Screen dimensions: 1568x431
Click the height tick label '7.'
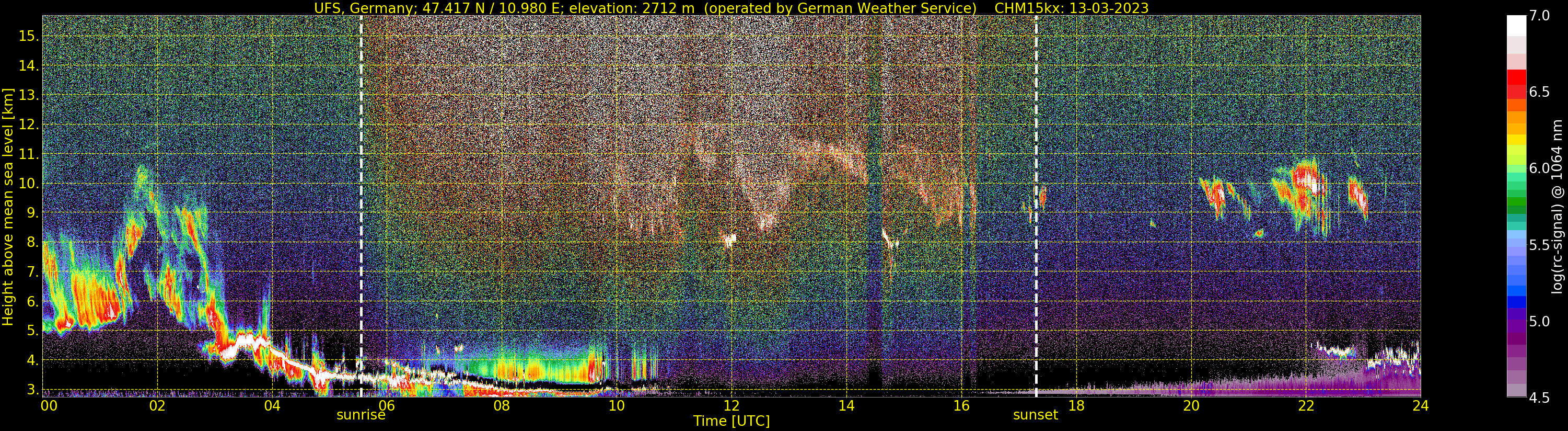click(x=32, y=272)
